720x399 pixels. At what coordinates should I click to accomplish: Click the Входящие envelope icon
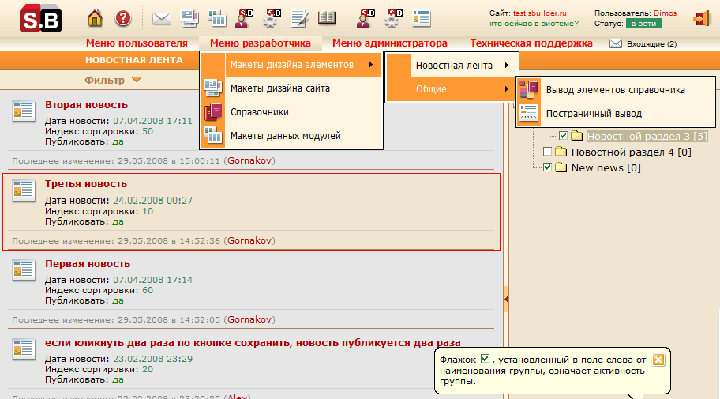pyautogui.click(x=615, y=44)
